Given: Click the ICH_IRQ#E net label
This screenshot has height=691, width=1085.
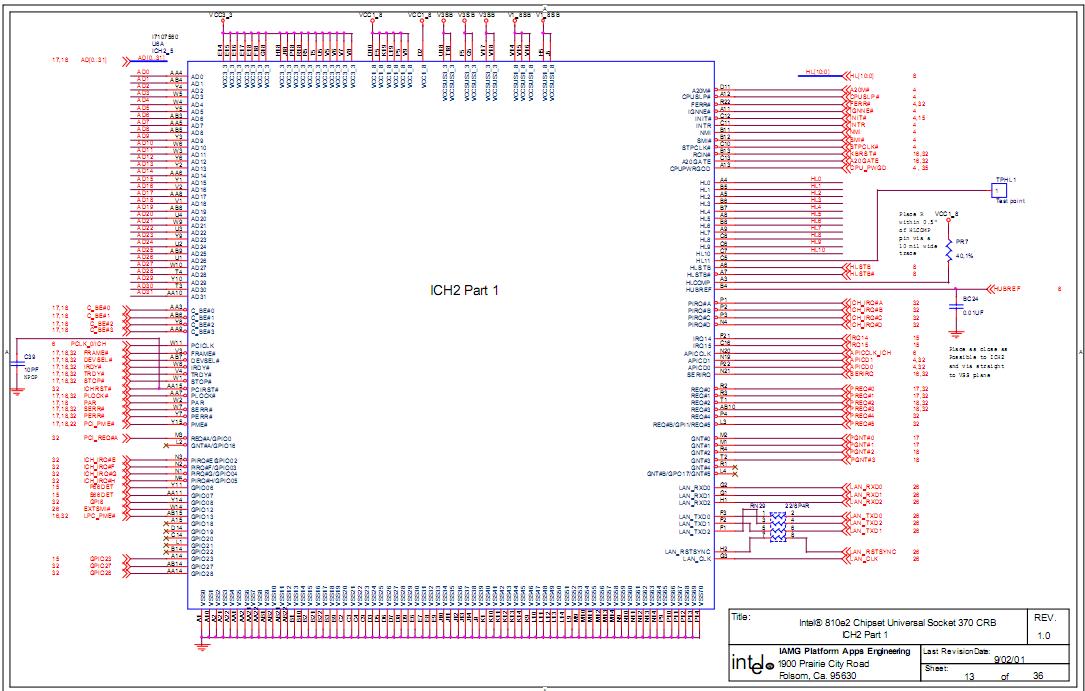Looking at the screenshot, I should [101, 459].
